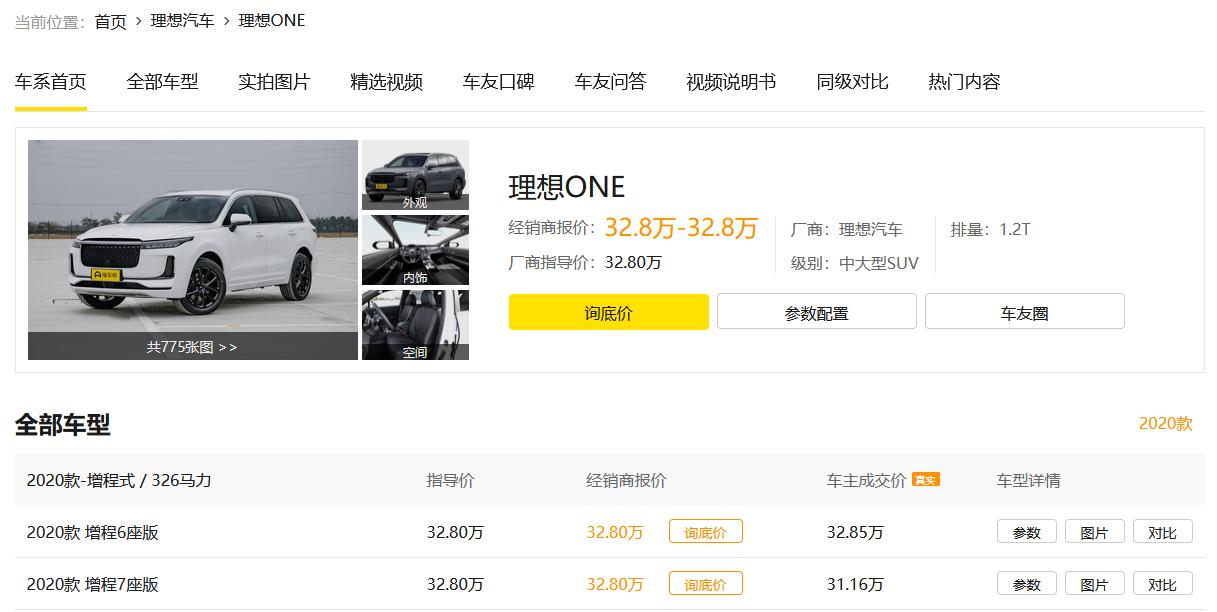Open the gallery via 共775张图 link
The image size is (1217, 612).
click(x=192, y=346)
